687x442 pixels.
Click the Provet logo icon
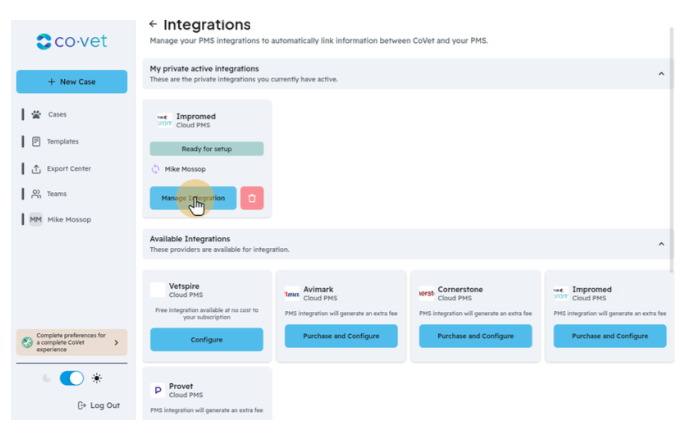pos(158,390)
